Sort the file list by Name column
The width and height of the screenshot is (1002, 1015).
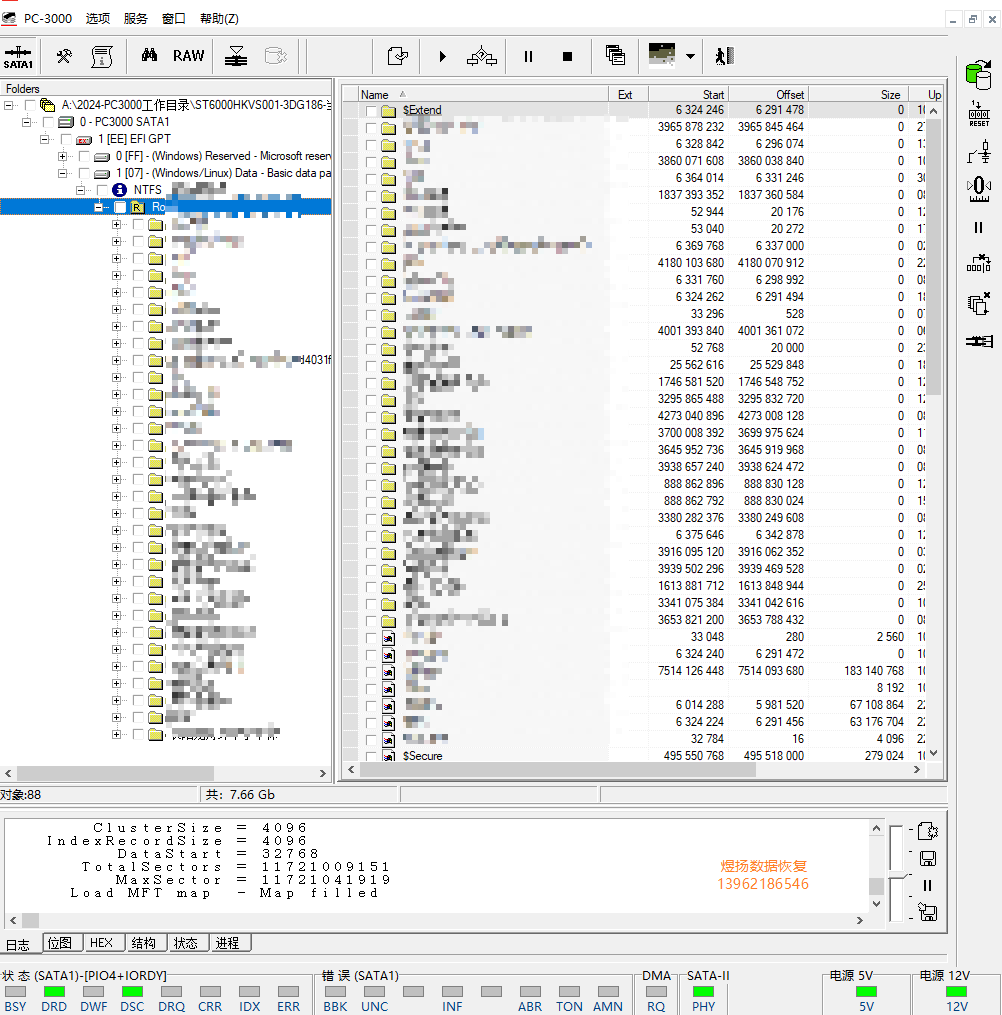click(x=483, y=95)
